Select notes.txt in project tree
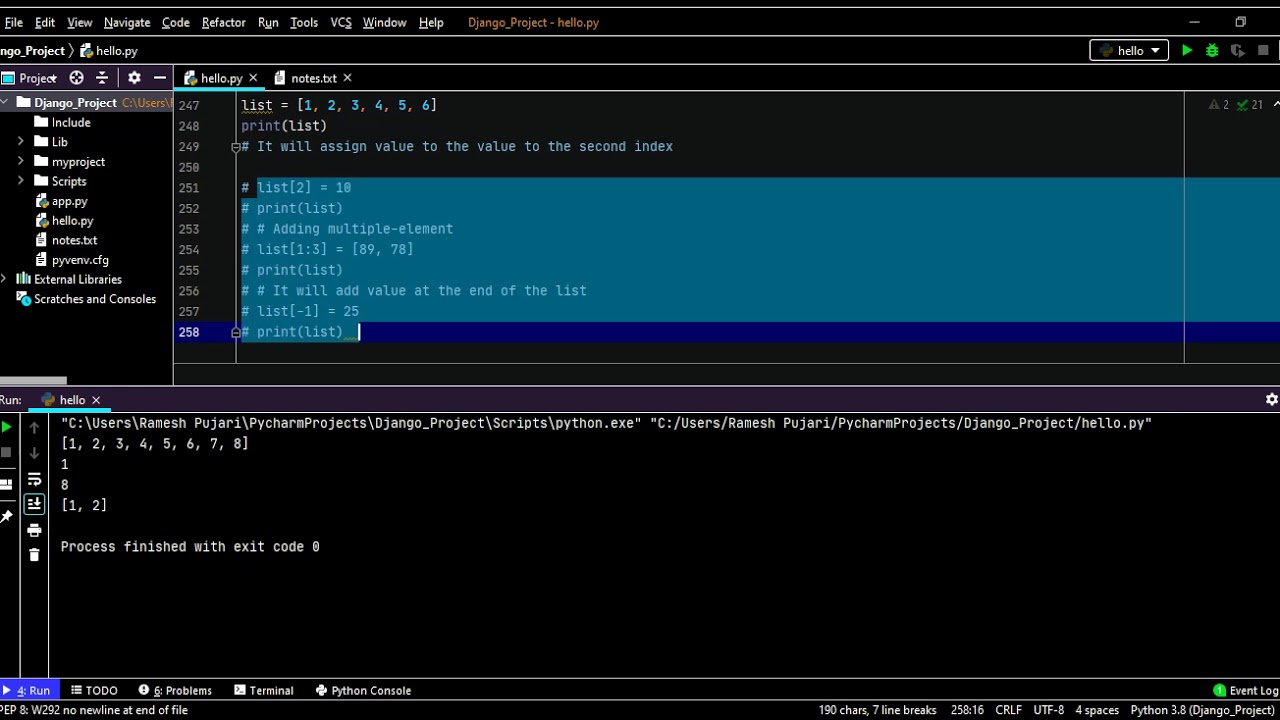Screen dimensions: 1280x720 click(x=74, y=240)
